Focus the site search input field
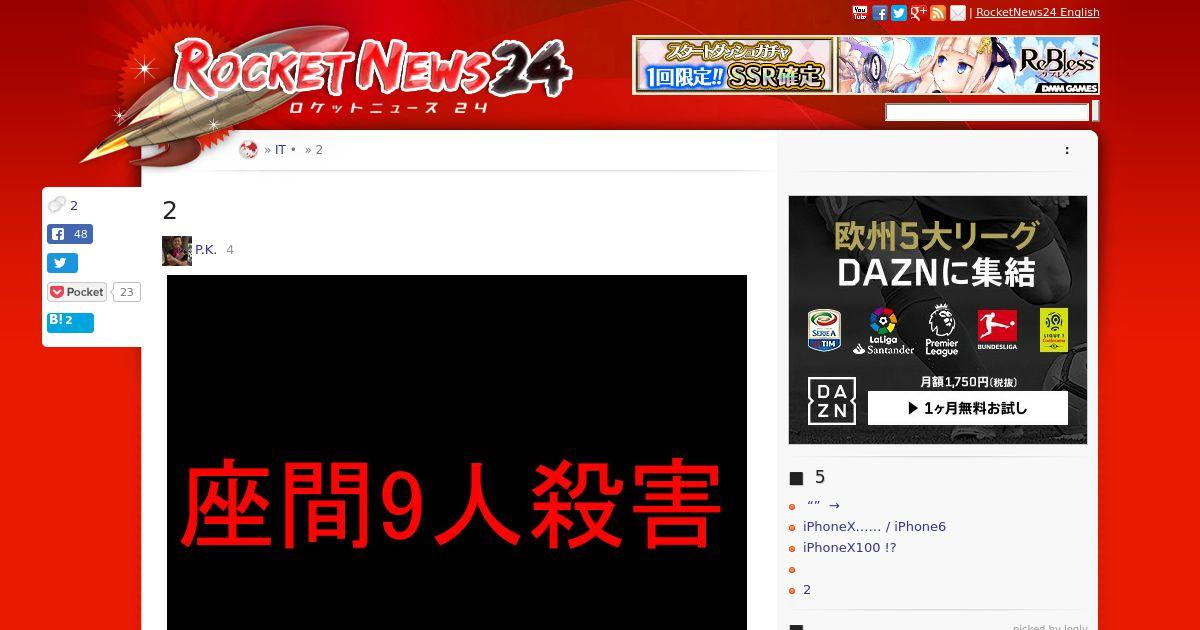The height and width of the screenshot is (630, 1200). (987, 112)
